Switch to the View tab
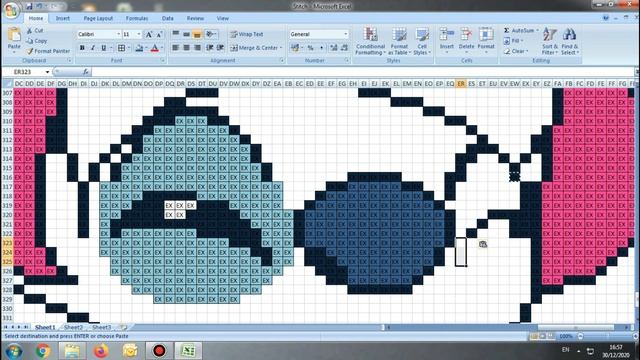 (x=222, y=18)
